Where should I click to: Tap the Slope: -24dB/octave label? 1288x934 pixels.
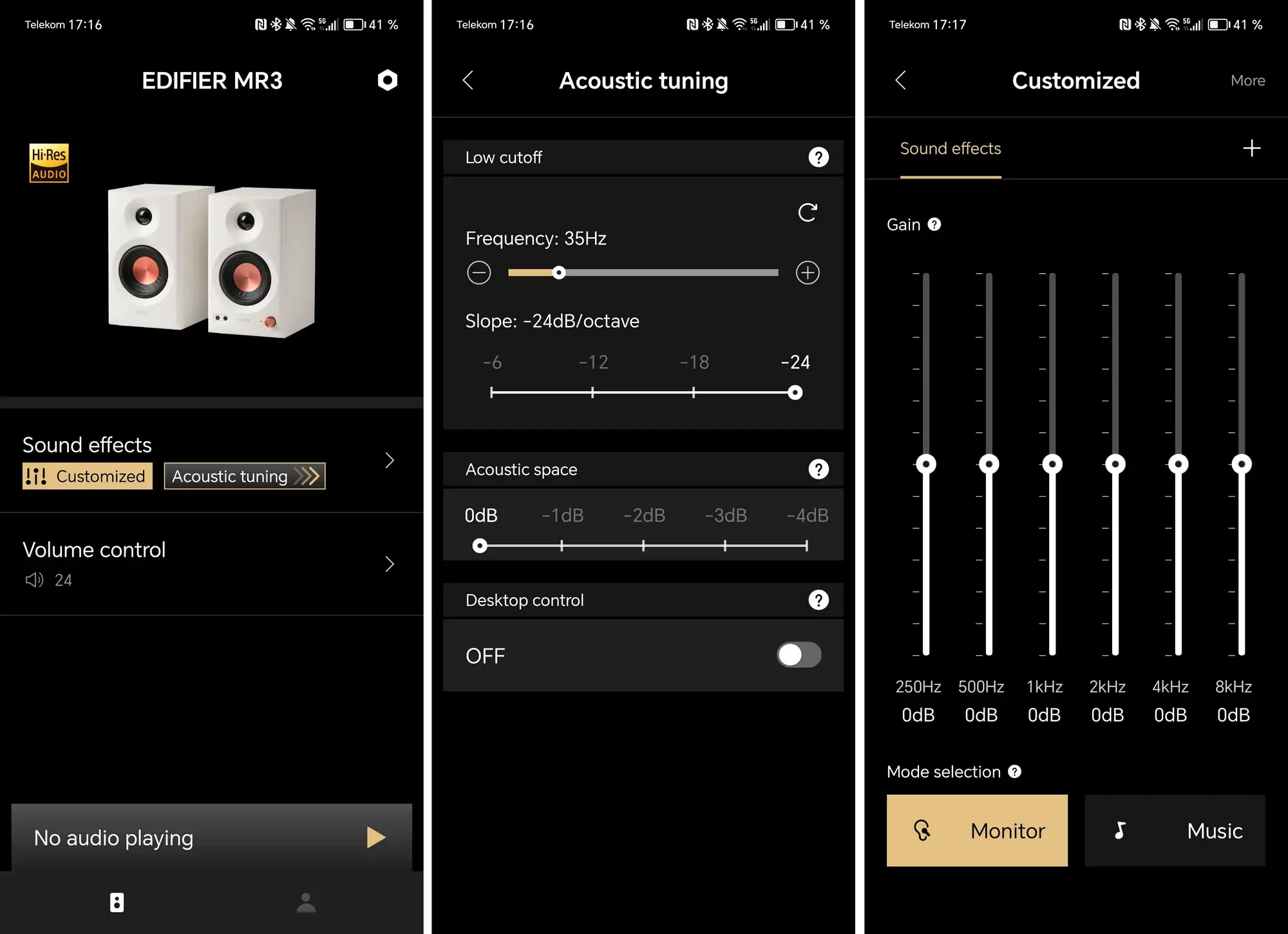pos(553,321)
